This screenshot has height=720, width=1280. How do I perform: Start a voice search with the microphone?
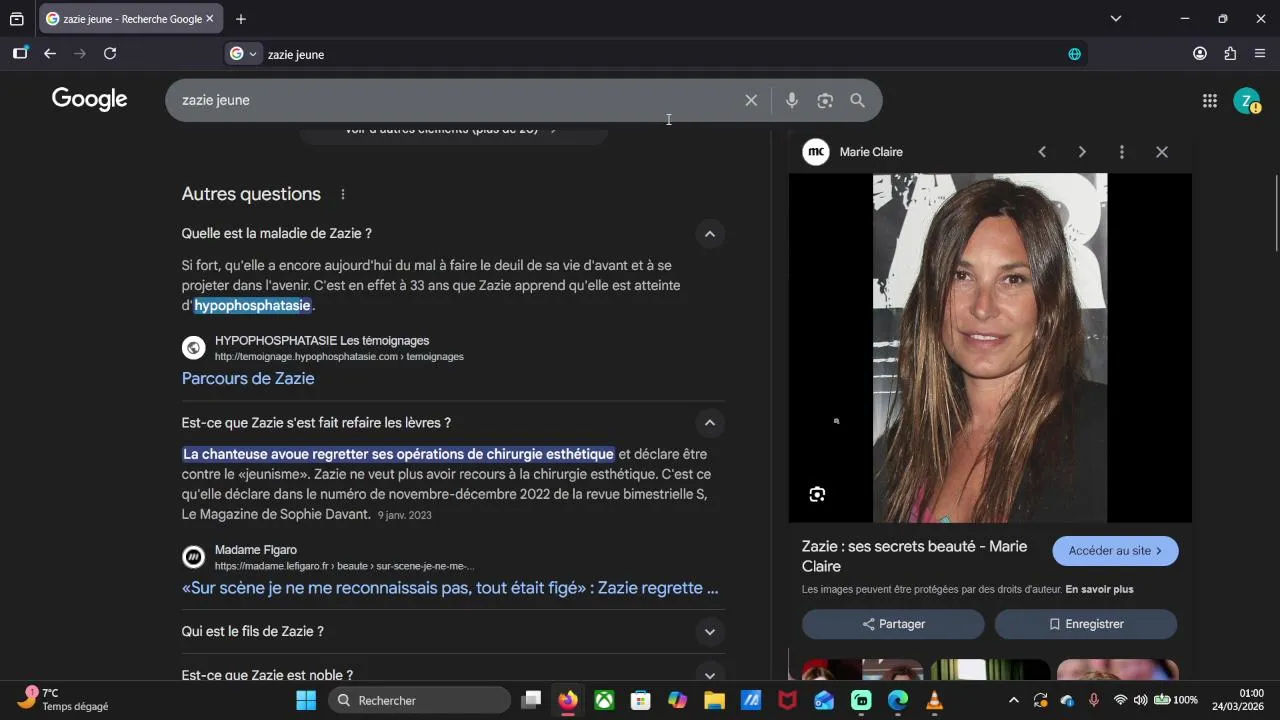coord(791,100)
